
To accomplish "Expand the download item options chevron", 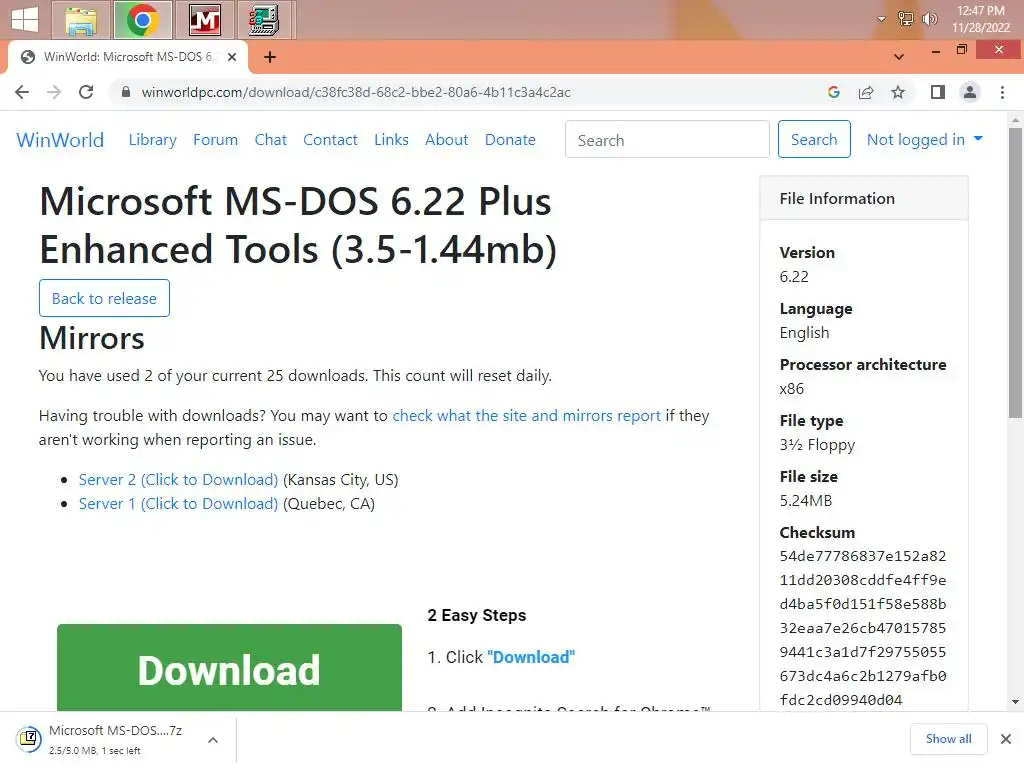I will [x=213, y=739].
